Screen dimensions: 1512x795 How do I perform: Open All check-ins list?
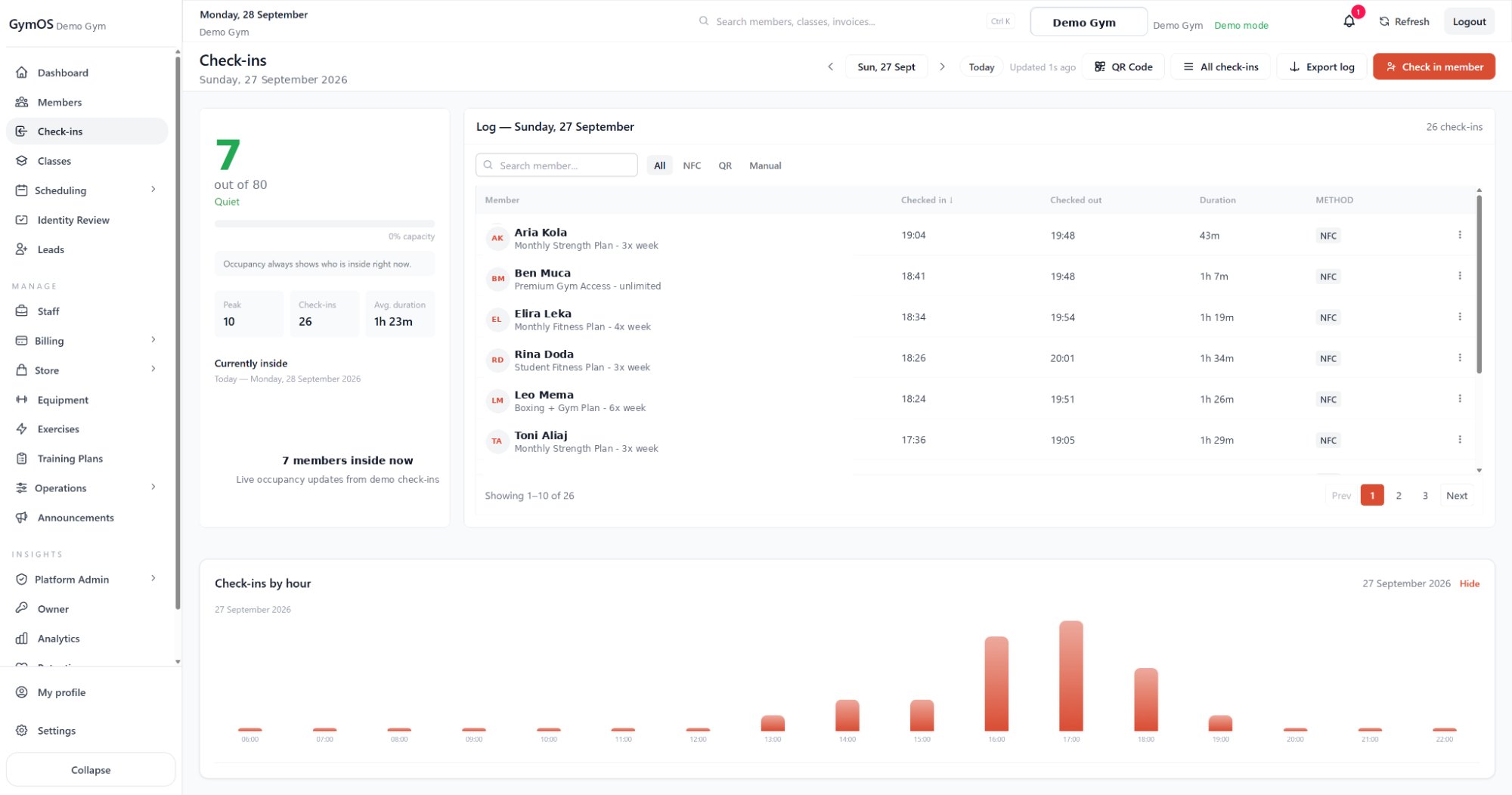pos(1221,67)
